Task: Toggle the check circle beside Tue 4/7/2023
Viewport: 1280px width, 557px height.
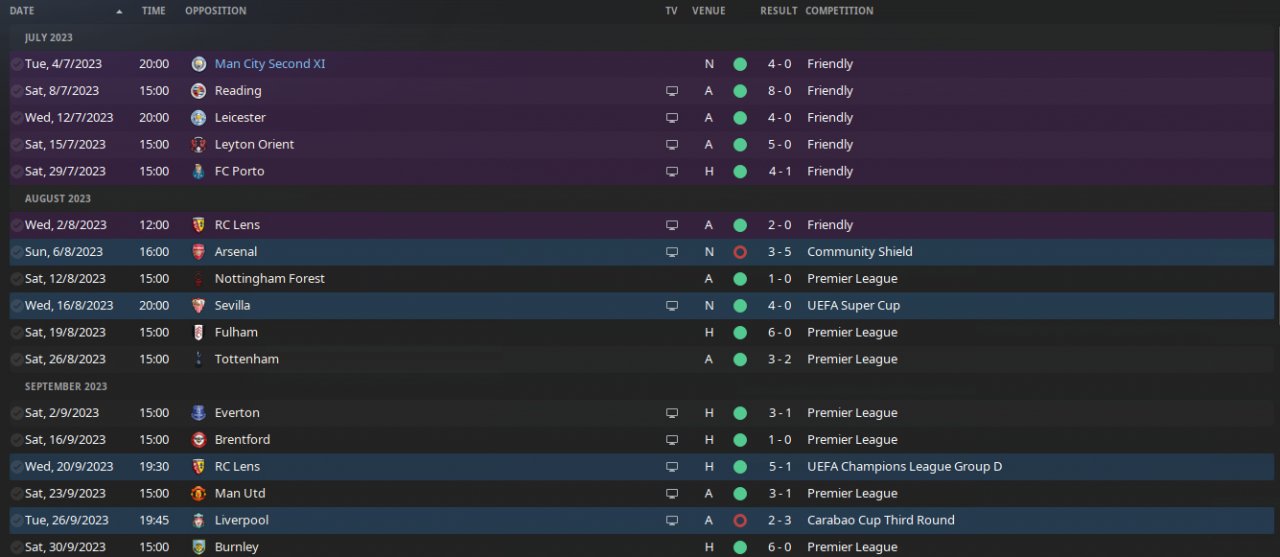Action: click(x=16, y=64)
